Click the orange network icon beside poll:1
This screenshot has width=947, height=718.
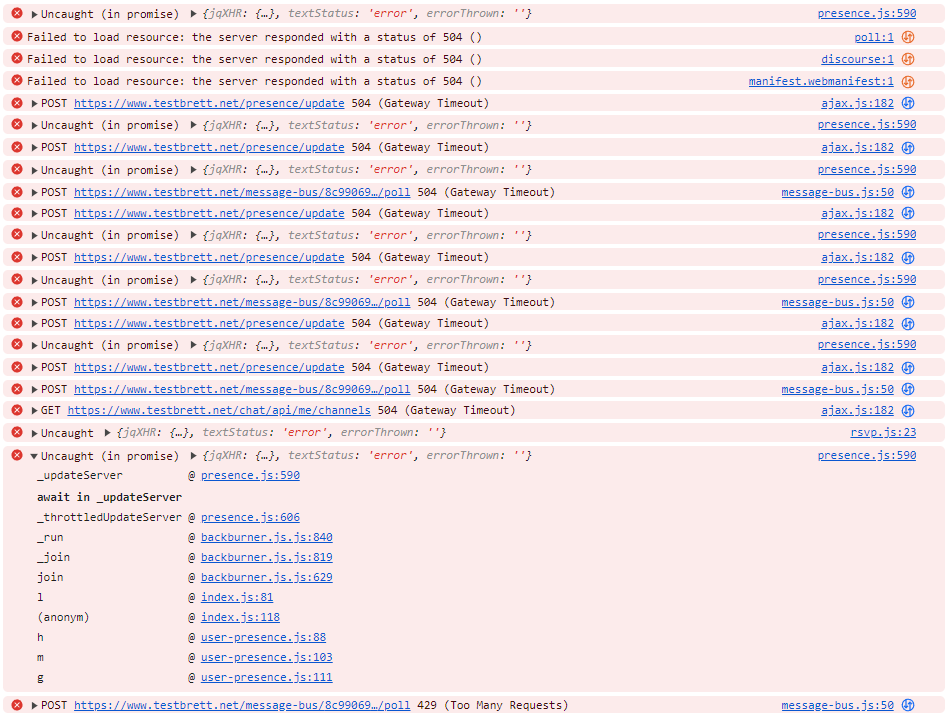coord(908,37)
